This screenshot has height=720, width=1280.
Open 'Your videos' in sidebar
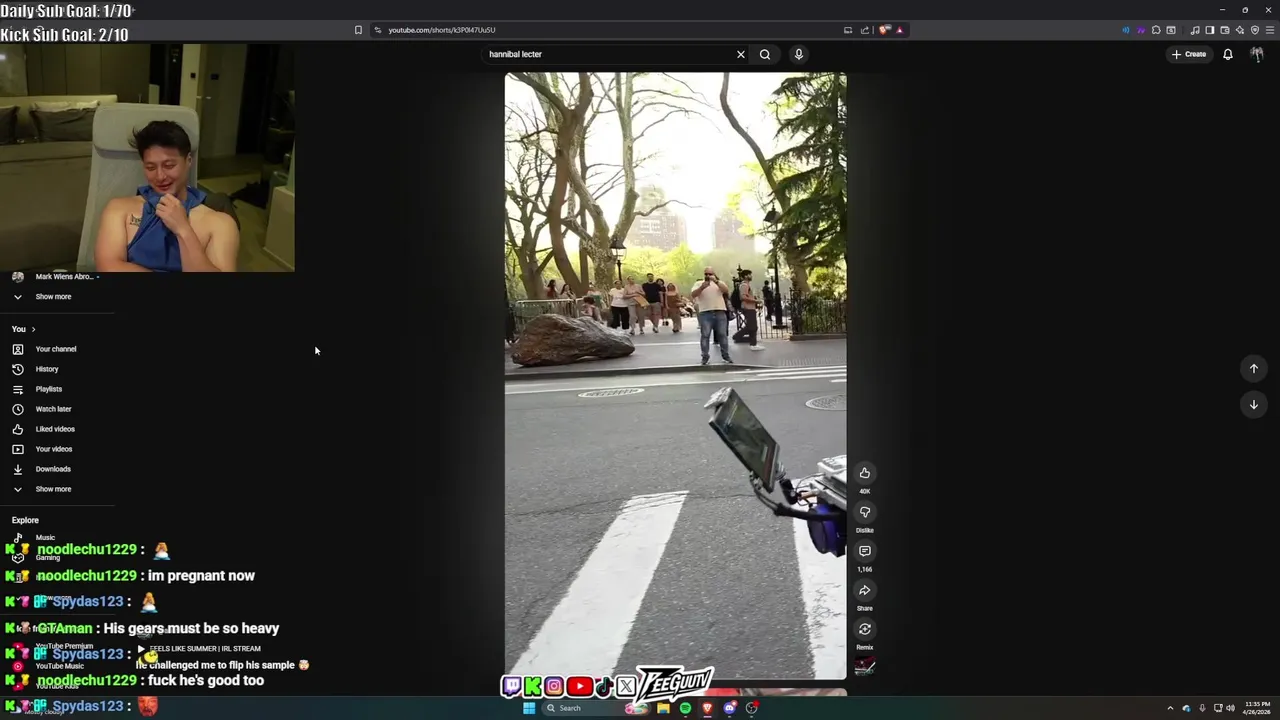point(54,449)
